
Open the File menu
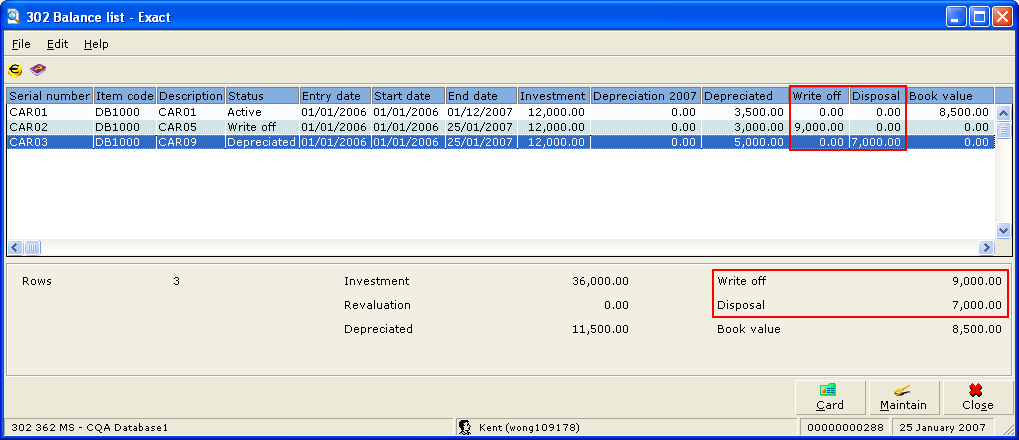coord(21,44)
